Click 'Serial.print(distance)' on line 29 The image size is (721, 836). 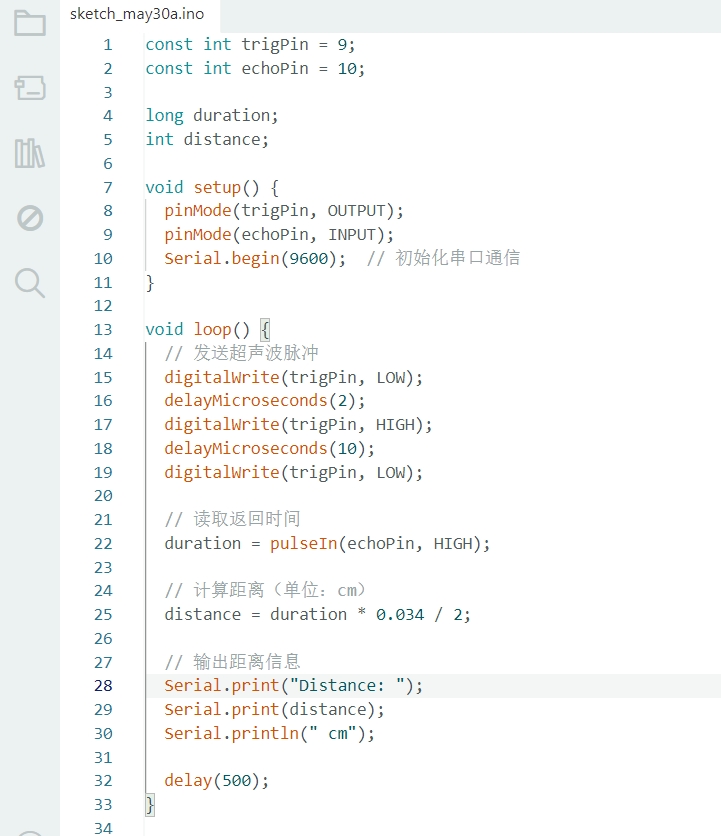(270, 710)
